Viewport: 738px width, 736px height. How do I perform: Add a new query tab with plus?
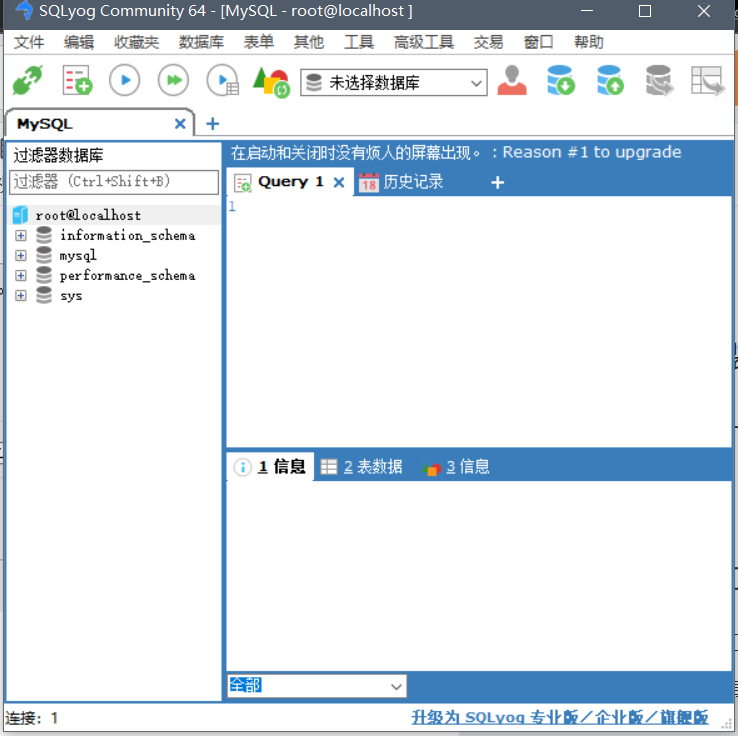497,182
